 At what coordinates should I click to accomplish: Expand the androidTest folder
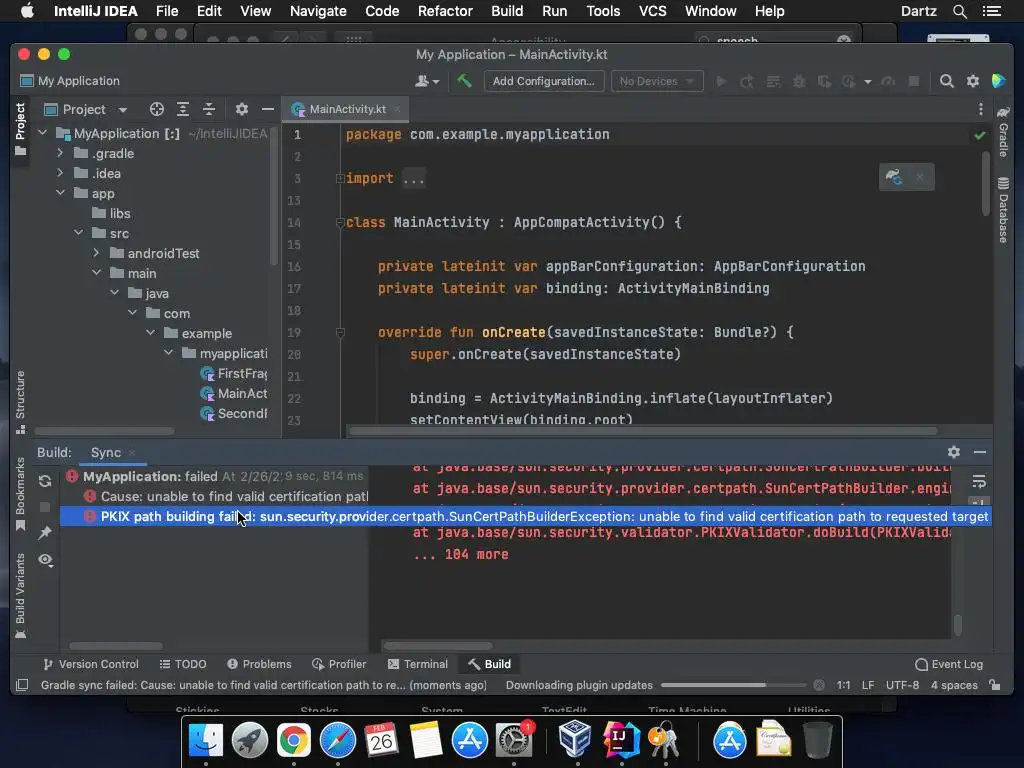pos(96,253)
